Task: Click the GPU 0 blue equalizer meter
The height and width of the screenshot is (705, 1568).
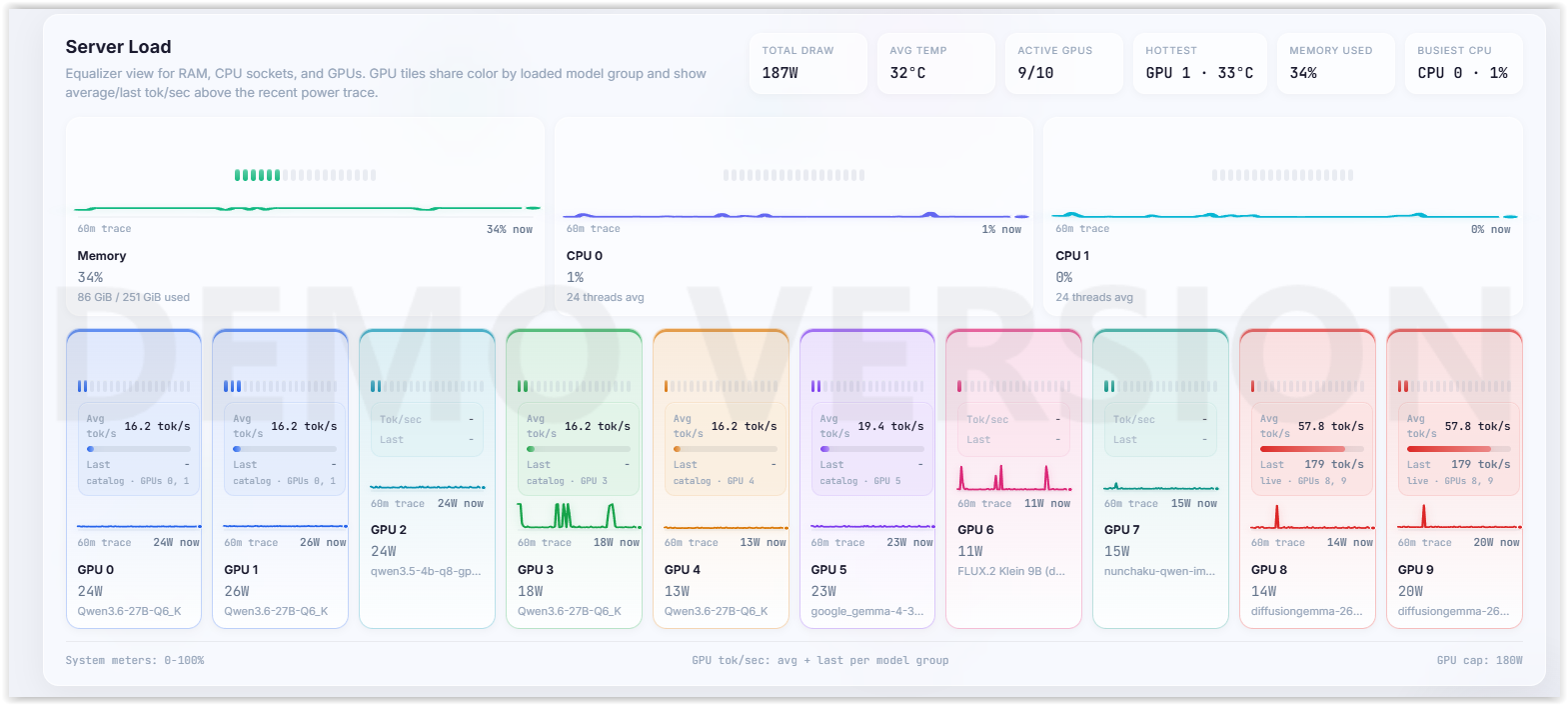Action: coord(134,386)
